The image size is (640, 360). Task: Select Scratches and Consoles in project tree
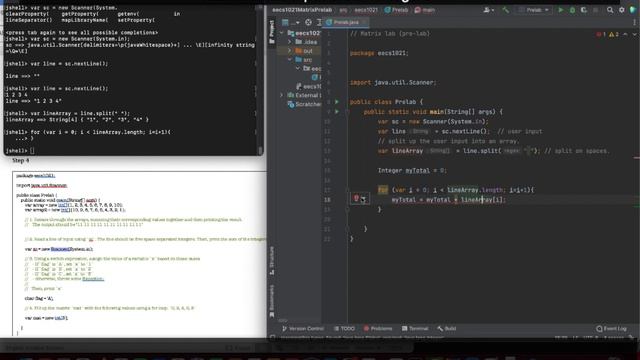pos(304,104)
